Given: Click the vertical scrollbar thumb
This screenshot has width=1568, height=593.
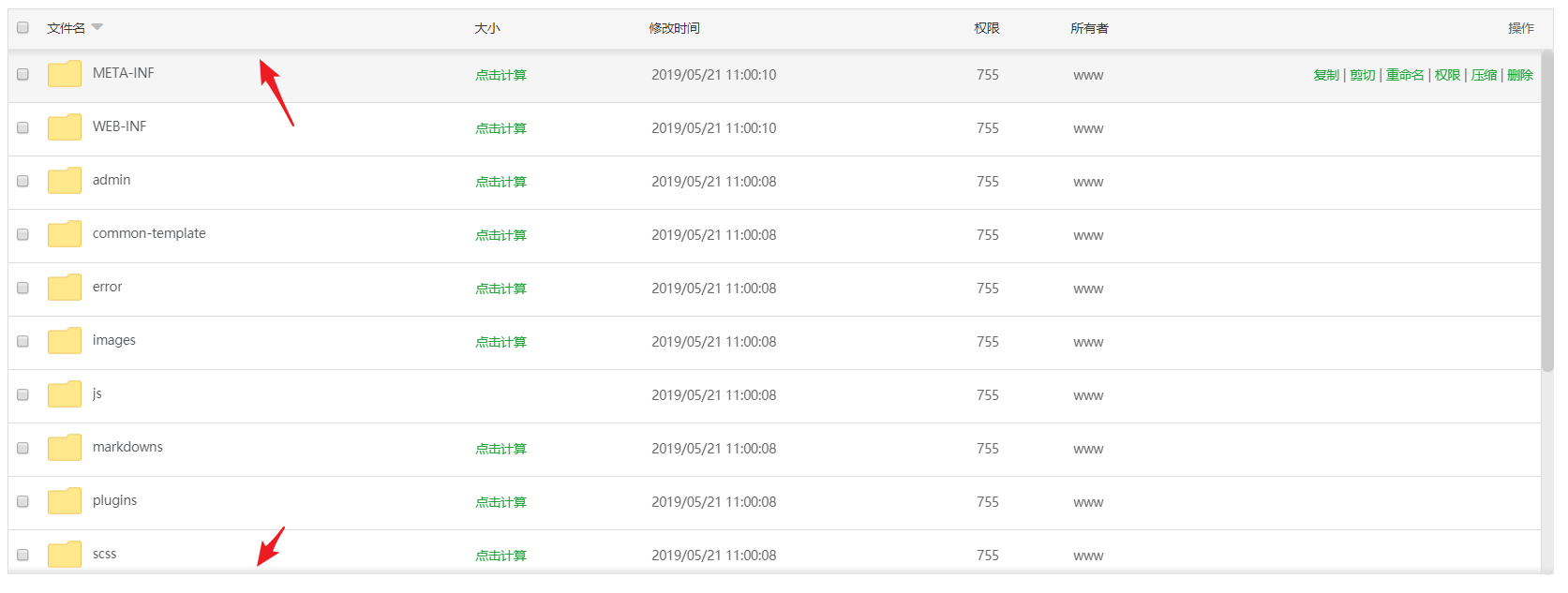Looking at the screenshot, I should 1546,211.
